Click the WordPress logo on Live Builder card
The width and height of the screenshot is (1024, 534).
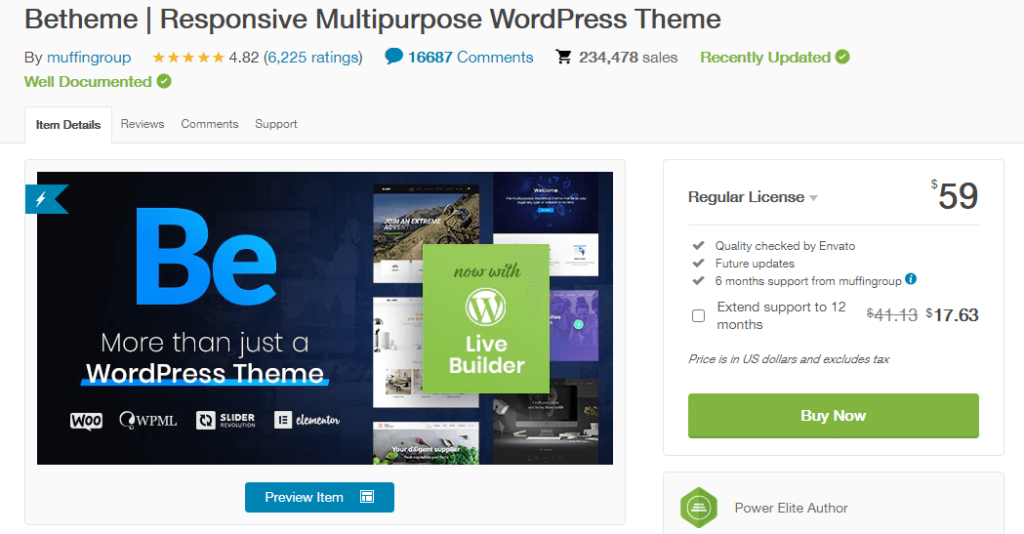pos(485,307)
